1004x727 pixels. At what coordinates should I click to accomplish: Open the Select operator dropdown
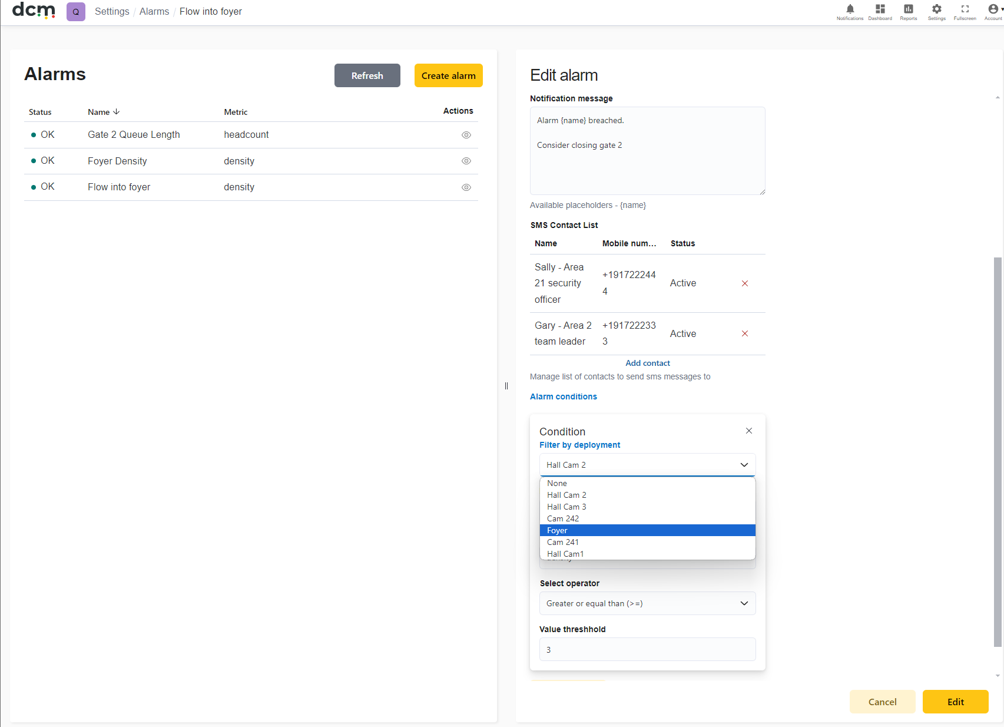tap(647, 603)
